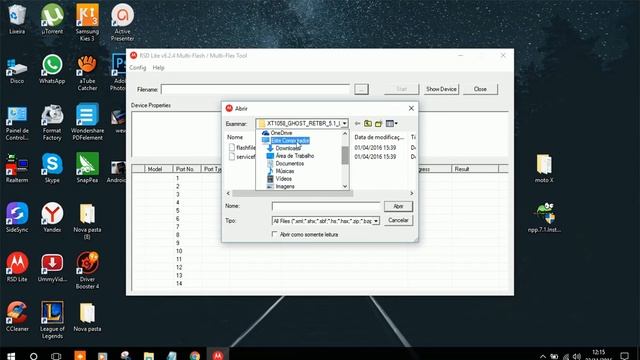640x360 pixels.
Task: Launch Yandex browser shortcut
Action: pos(52,217)
